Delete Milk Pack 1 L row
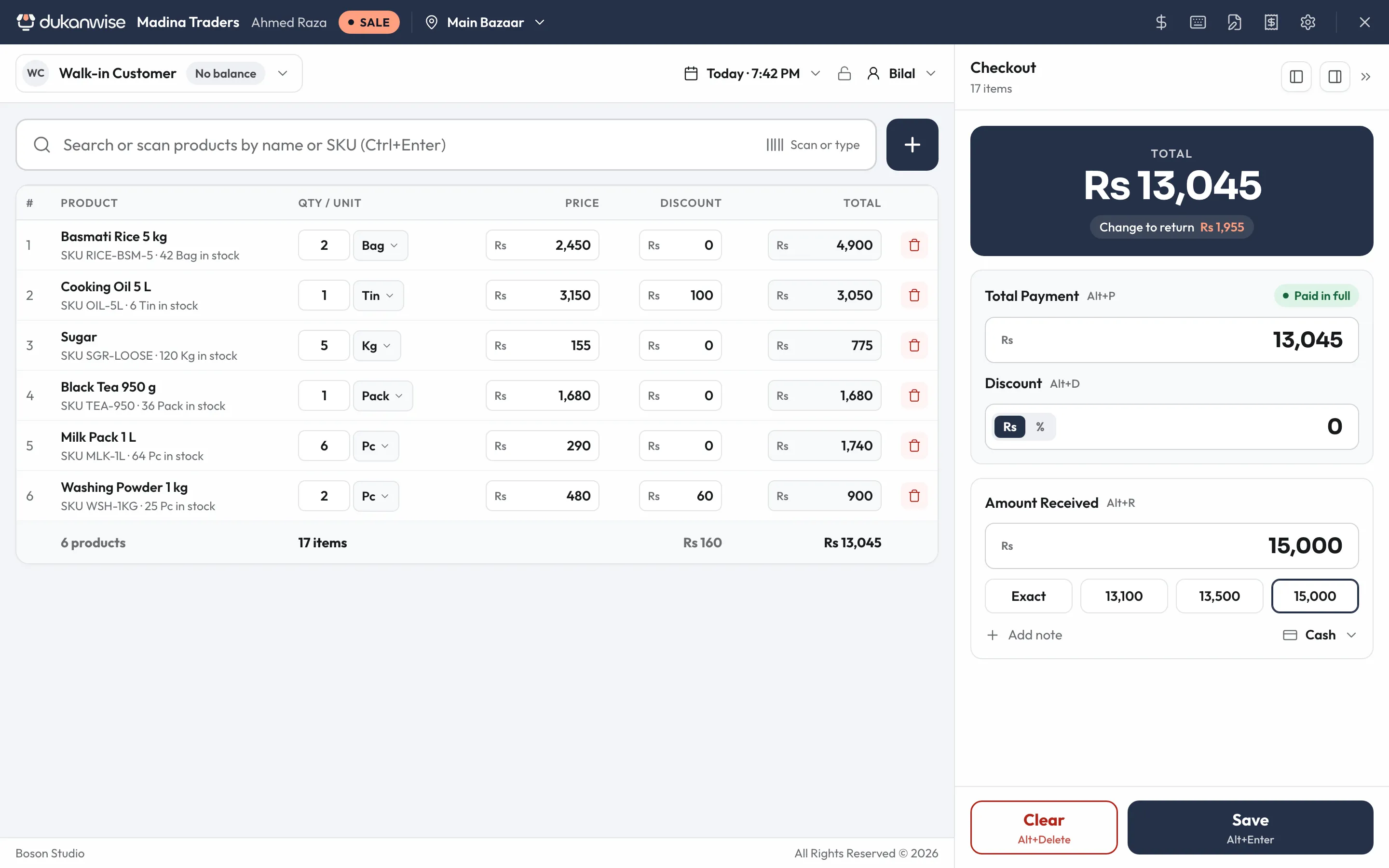This screenshot has width=1389, height=868. point(914,446)
